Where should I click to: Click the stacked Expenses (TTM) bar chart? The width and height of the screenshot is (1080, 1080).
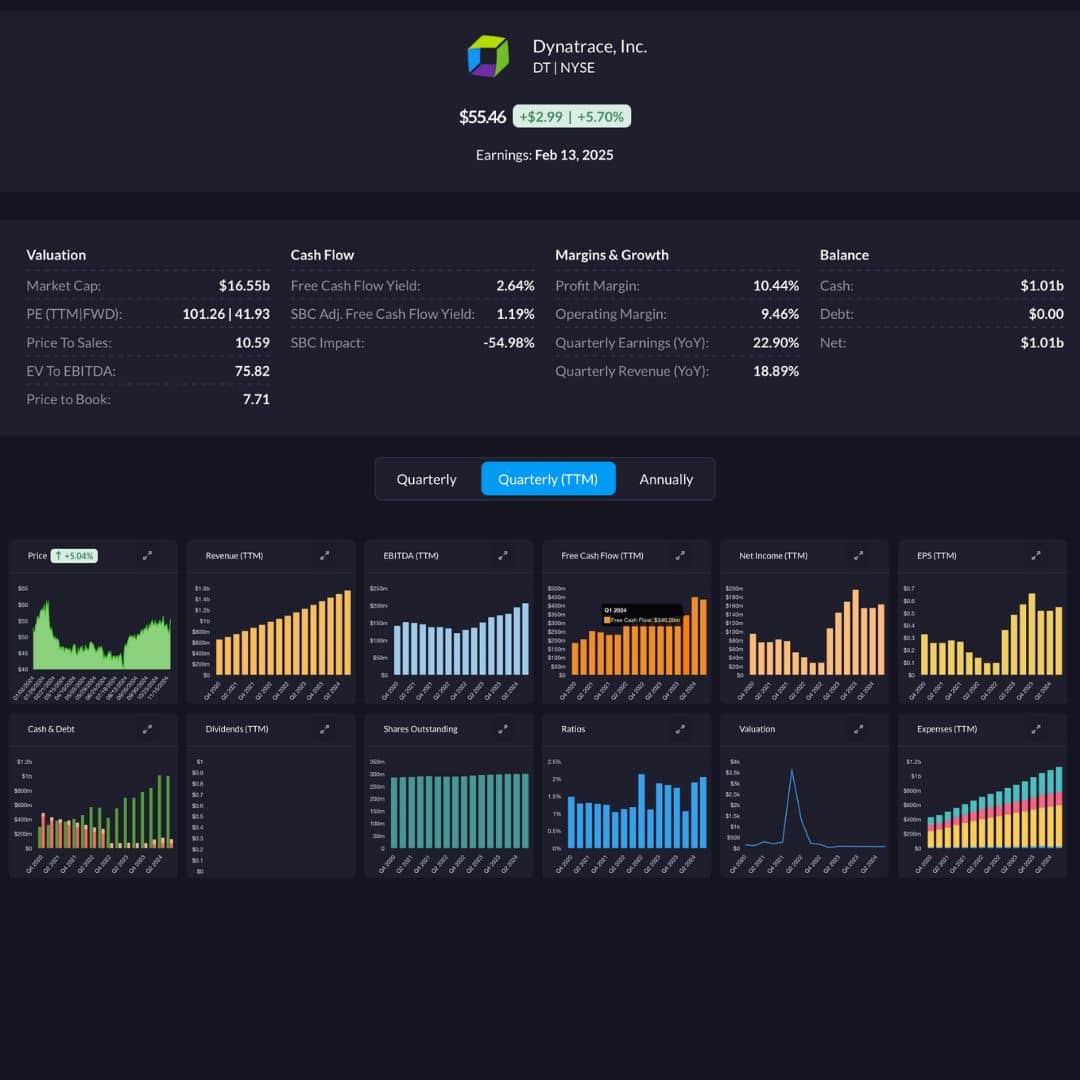click(x=995, y=807)
